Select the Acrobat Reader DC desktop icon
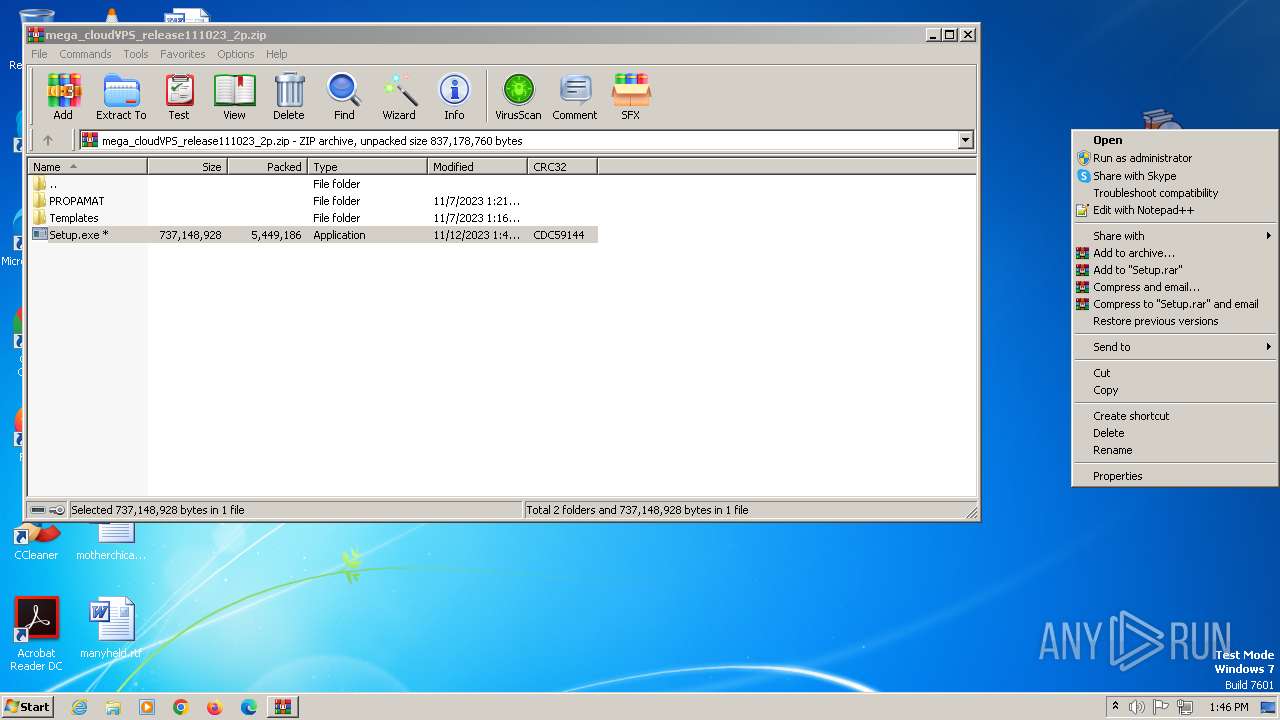 [x=36, y=634]
